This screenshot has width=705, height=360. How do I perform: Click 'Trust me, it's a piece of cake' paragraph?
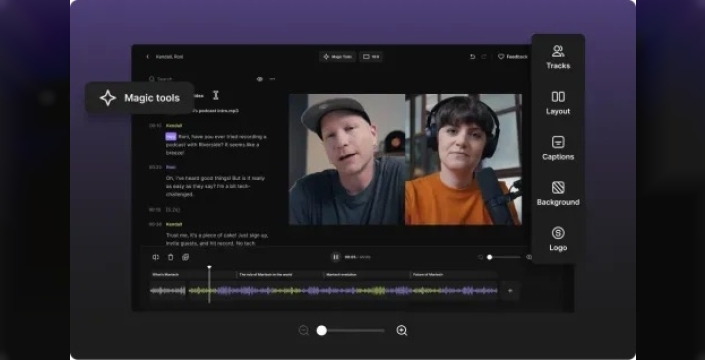[217, 239]
